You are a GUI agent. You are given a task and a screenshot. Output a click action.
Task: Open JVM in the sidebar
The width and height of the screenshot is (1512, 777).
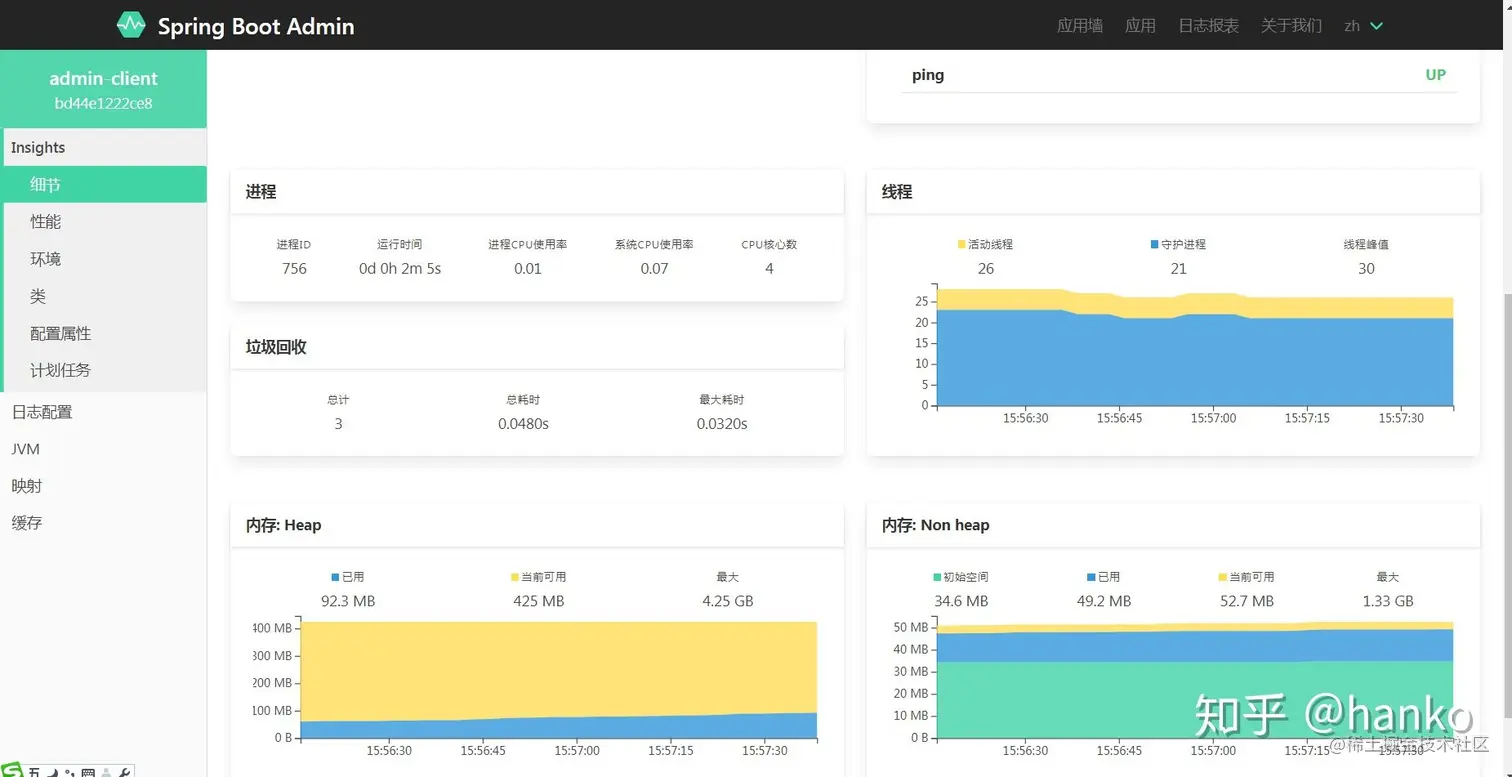(x=103, y=449)
